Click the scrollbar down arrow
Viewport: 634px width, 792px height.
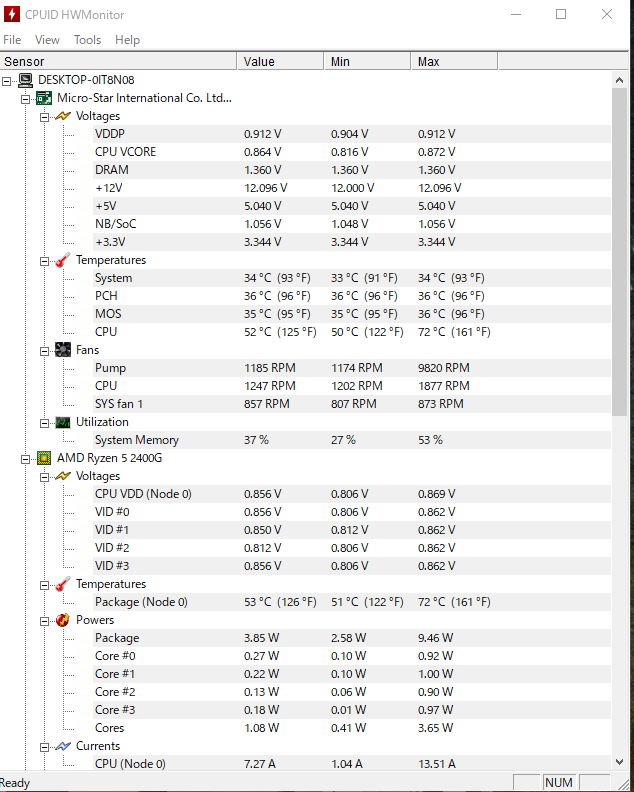(x=620, y=762)
